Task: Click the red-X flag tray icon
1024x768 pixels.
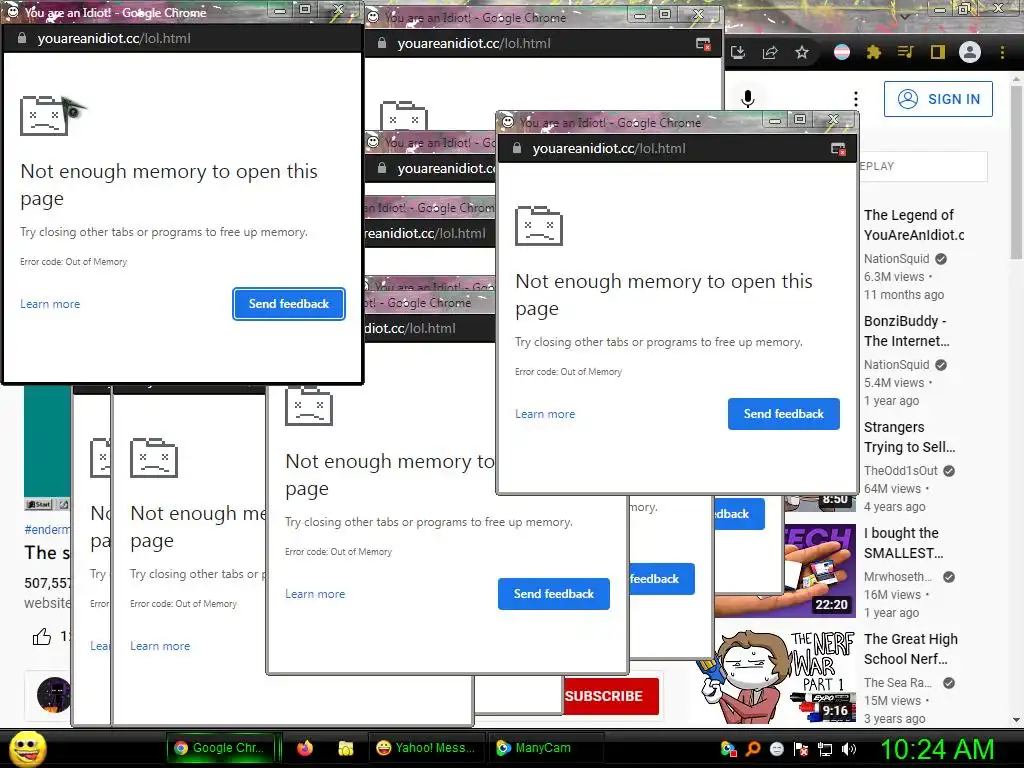Action: point(801,749)
